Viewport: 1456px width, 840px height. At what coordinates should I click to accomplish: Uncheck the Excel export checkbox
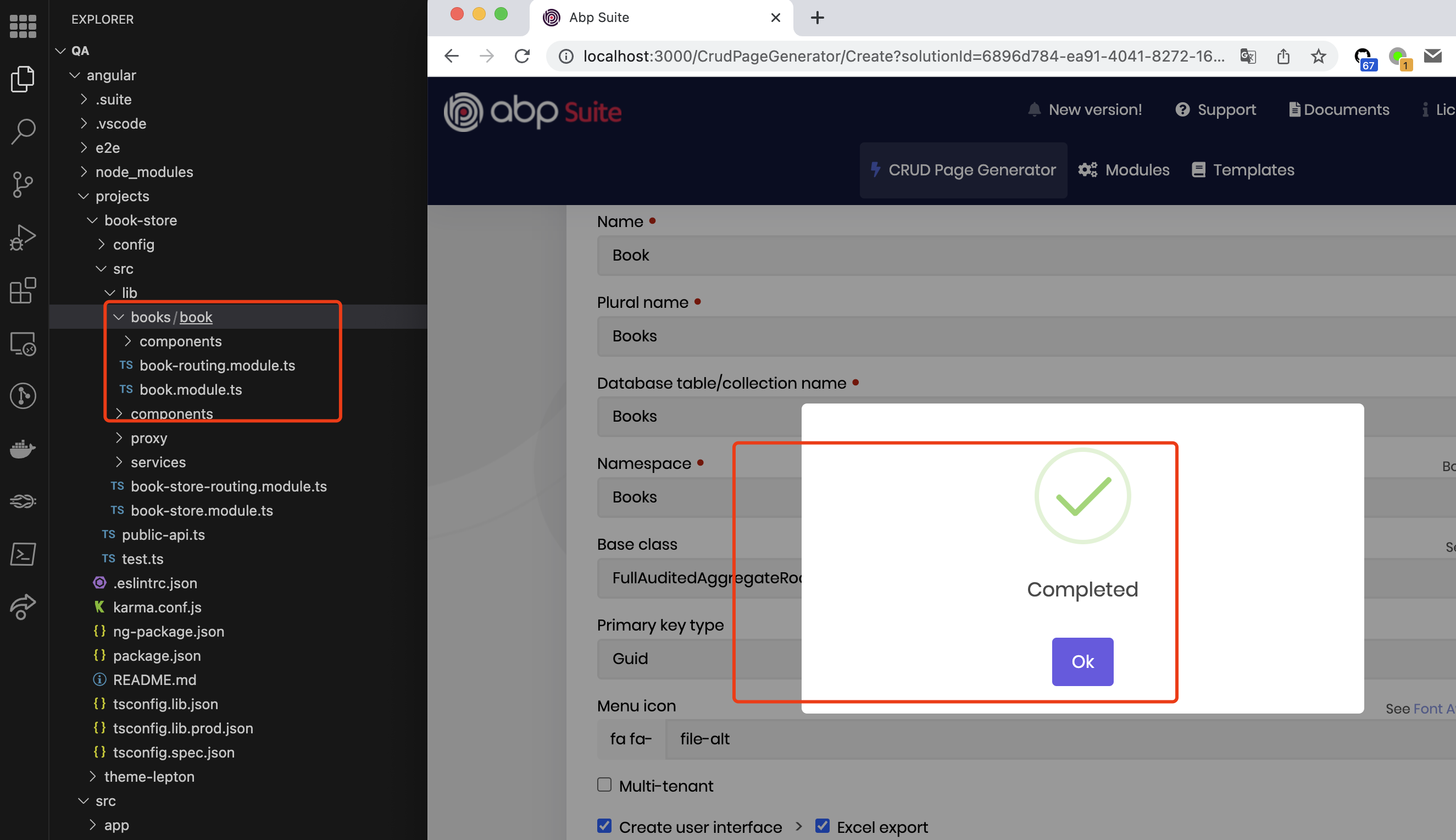coord(822,826)
